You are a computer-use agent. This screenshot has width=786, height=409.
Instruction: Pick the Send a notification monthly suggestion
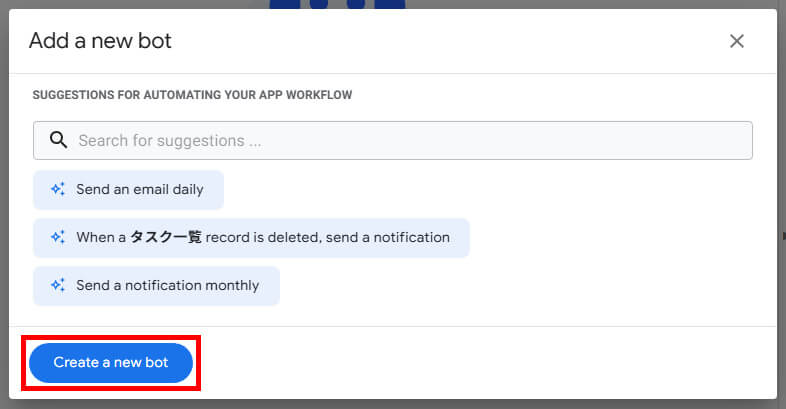click(x=167, y=286)
